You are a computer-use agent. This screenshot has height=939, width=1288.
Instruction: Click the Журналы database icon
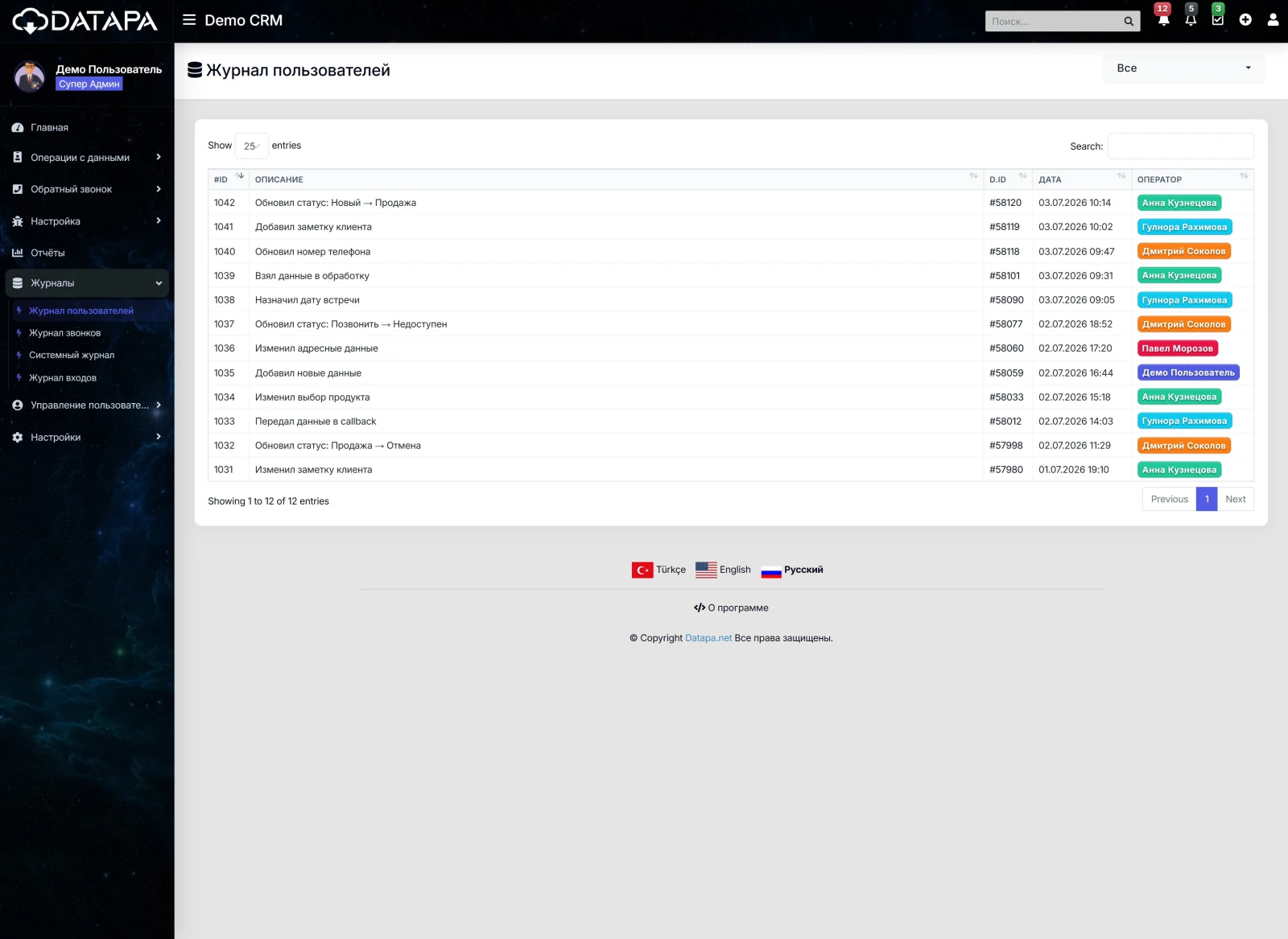click(x=18, y=283)
